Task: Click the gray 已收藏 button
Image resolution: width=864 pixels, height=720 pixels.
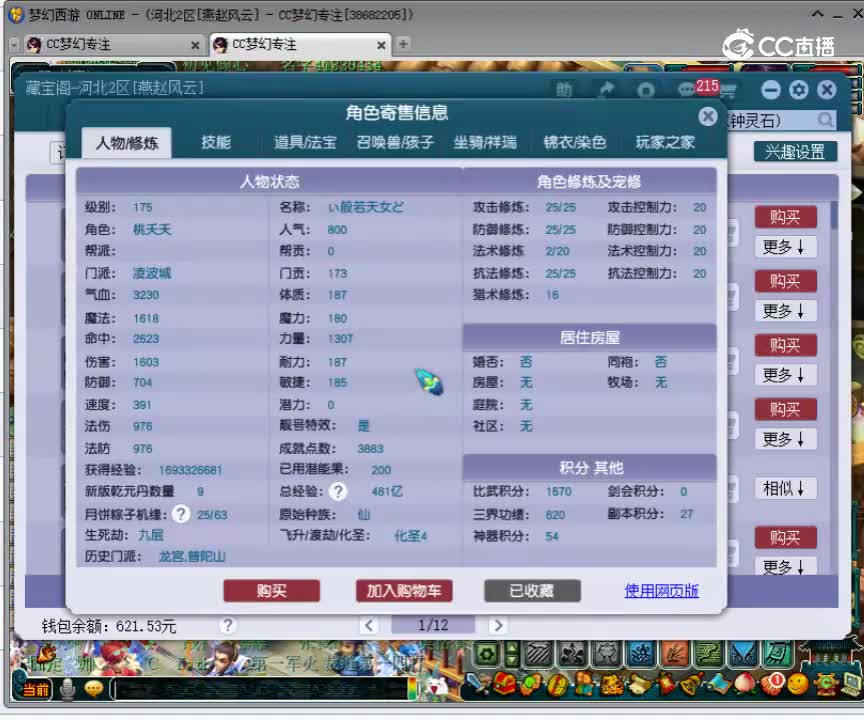Action: pyautogui.click(x=532, y=591)
